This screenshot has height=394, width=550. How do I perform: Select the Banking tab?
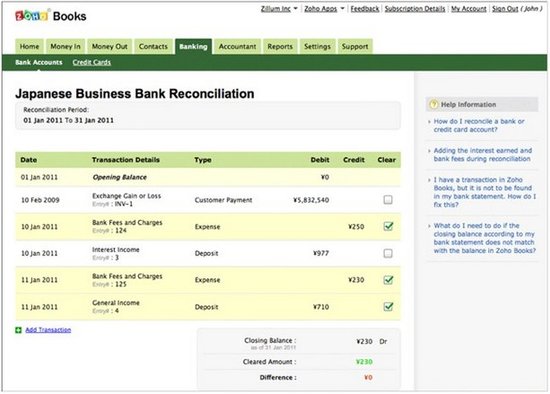point(193,46)
